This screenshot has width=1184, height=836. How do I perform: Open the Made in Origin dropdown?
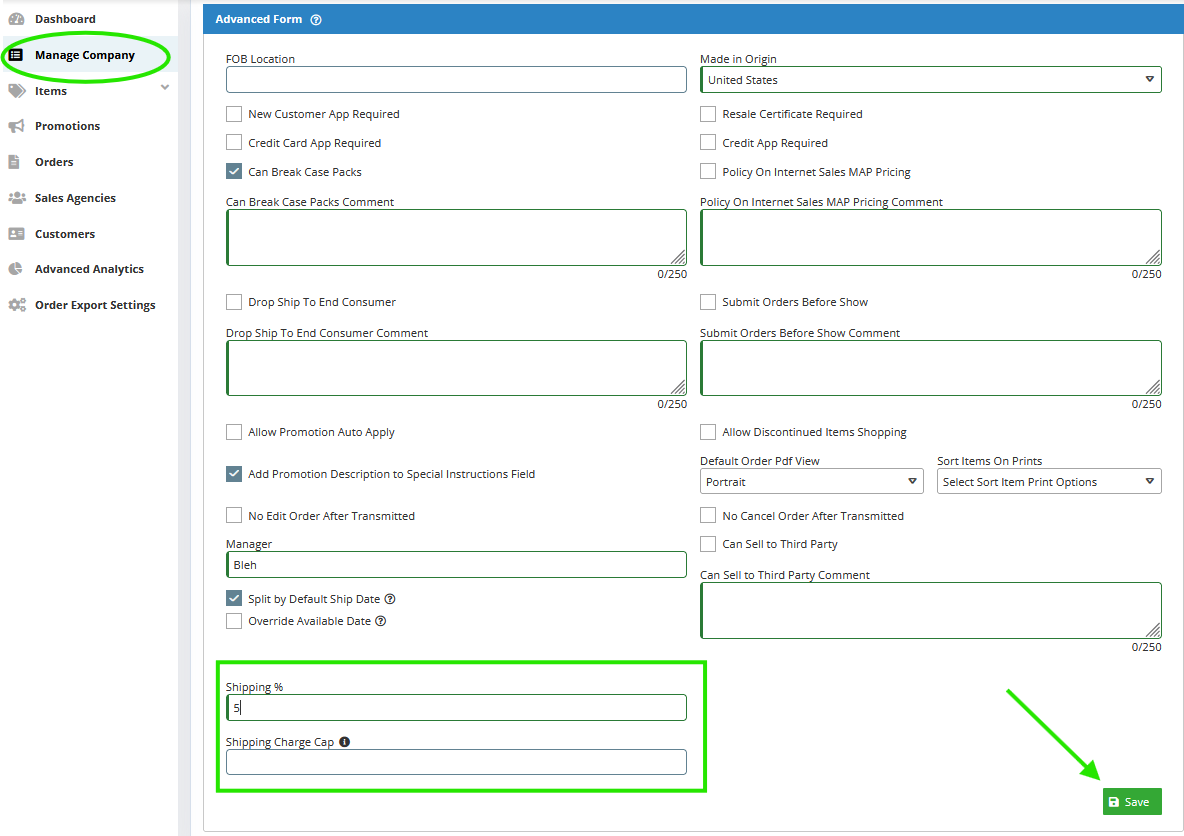(x=930, y=80)
